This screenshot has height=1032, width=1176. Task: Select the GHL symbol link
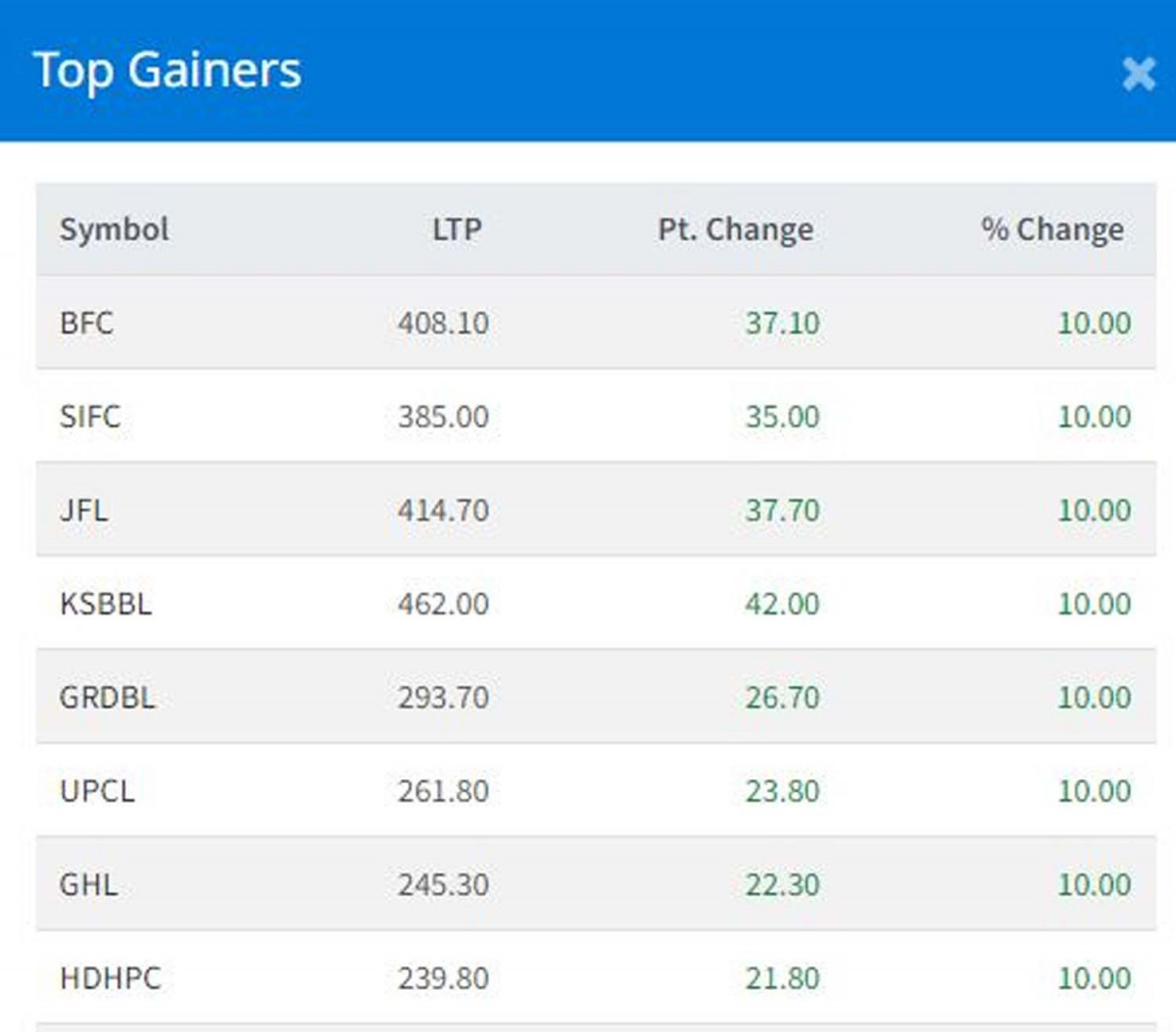pos(88,884)
